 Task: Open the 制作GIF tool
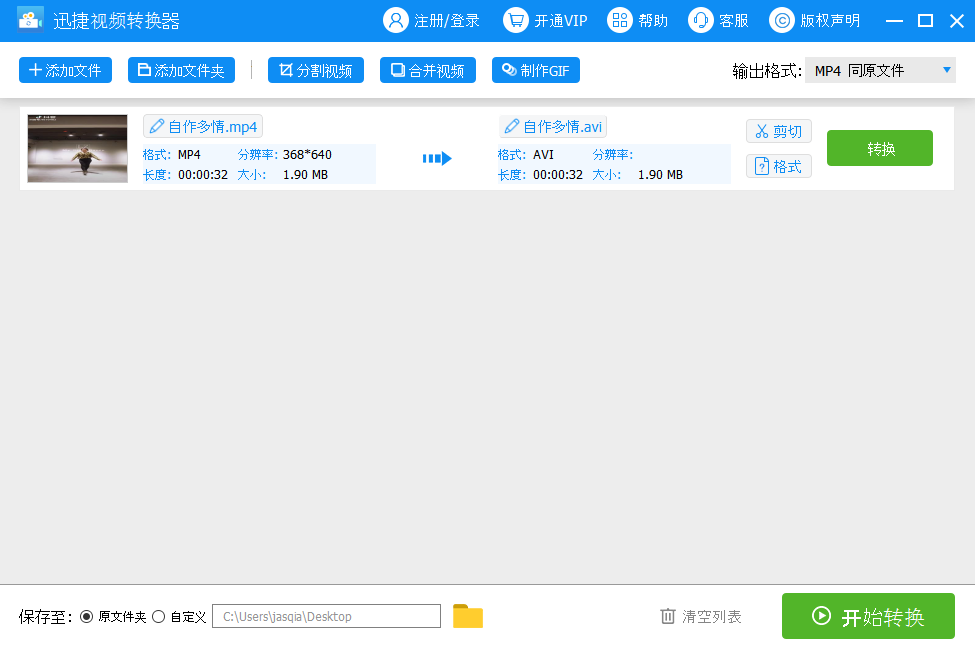click(535, 70)
